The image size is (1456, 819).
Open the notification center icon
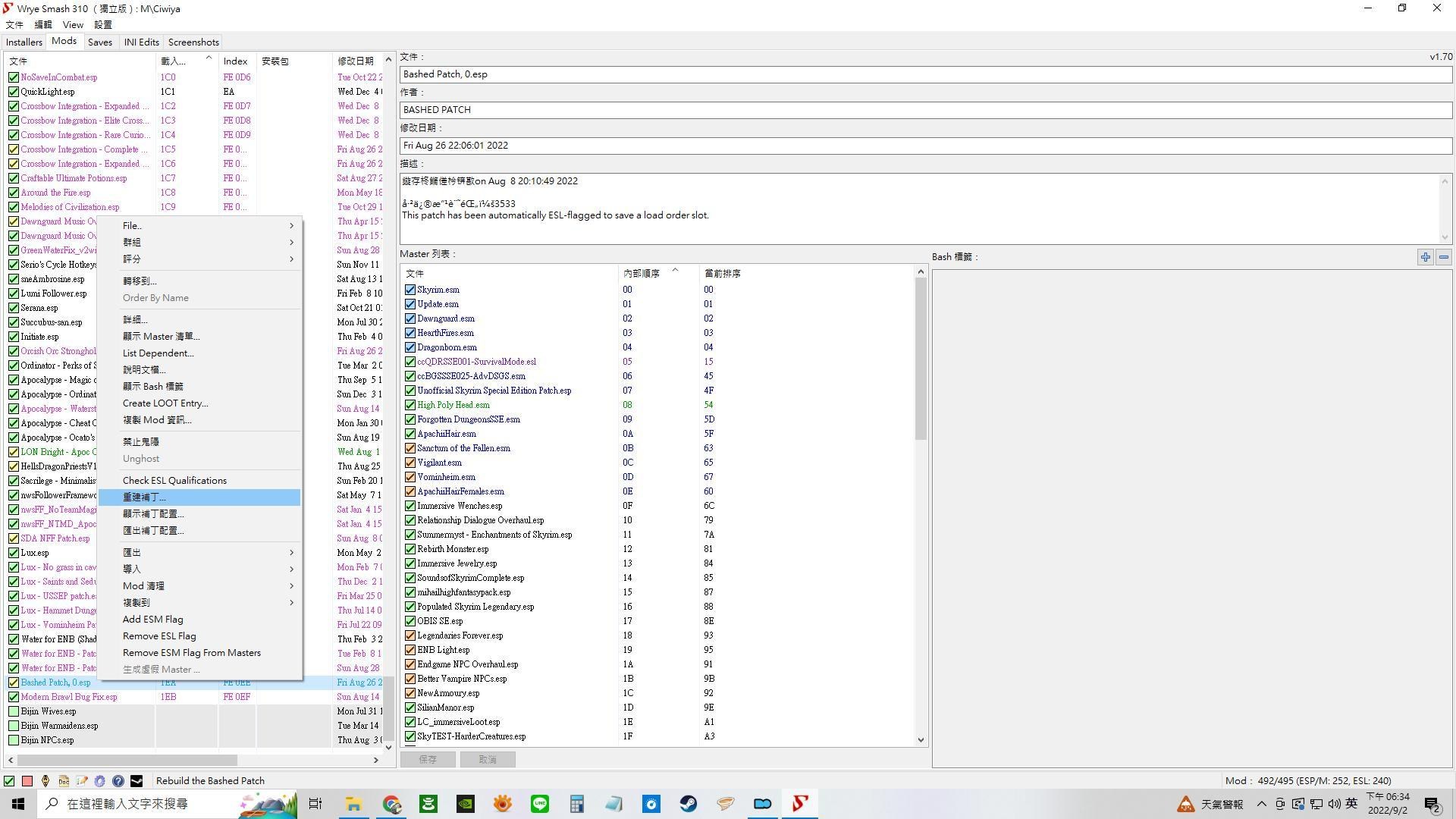pos(1432,804)
